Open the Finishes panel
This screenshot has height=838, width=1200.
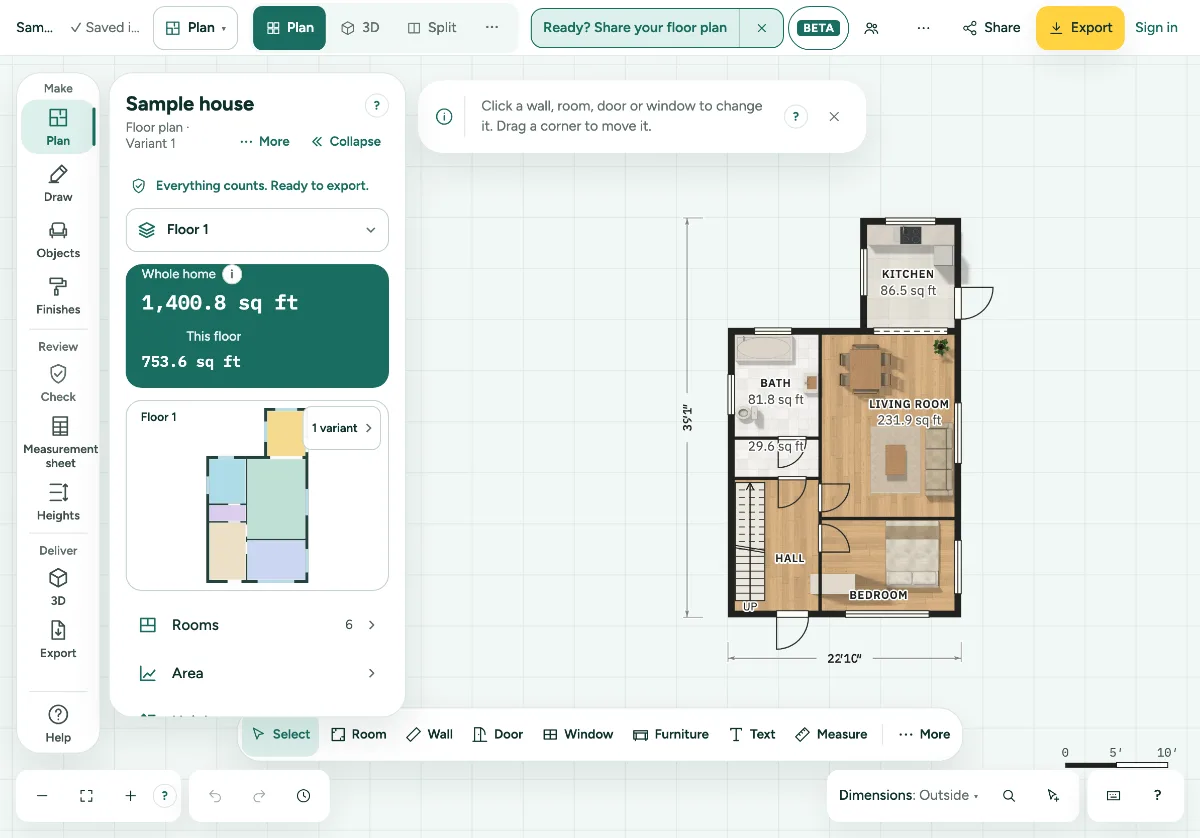[x=58, y=295]
